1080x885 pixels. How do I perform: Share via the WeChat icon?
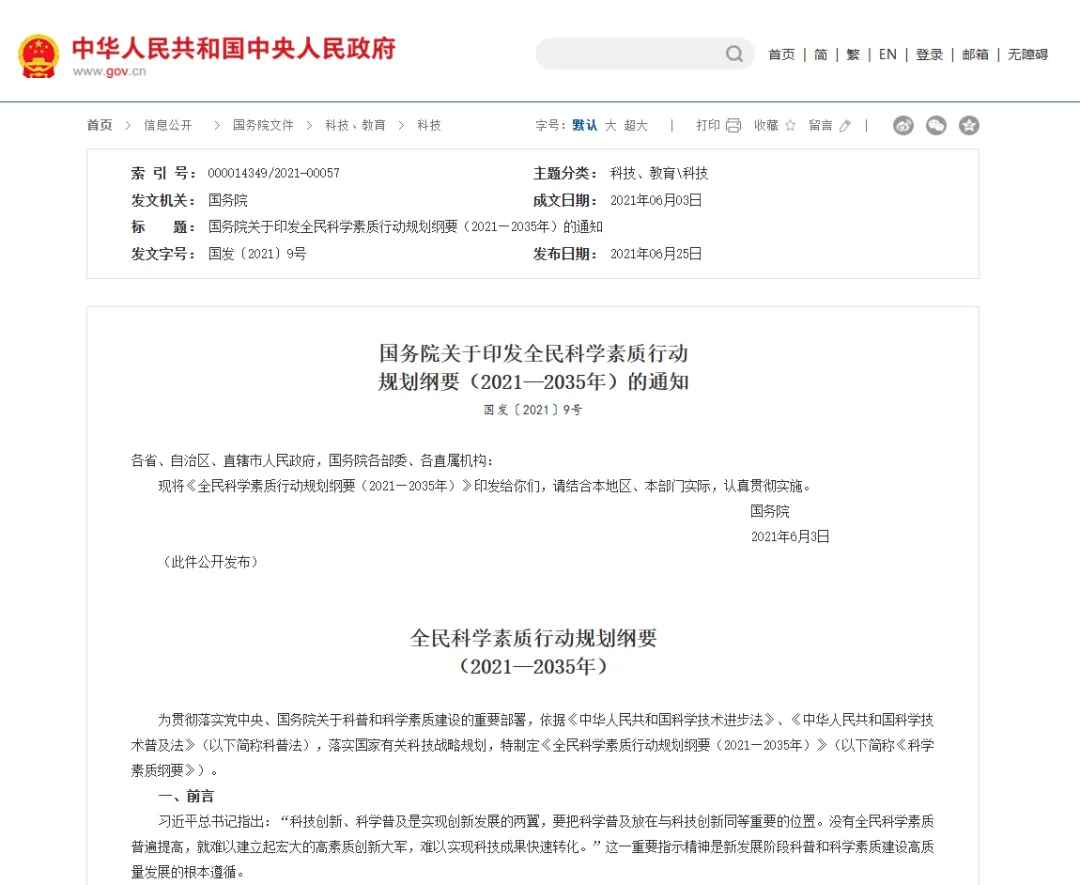(x=936, y=125)
